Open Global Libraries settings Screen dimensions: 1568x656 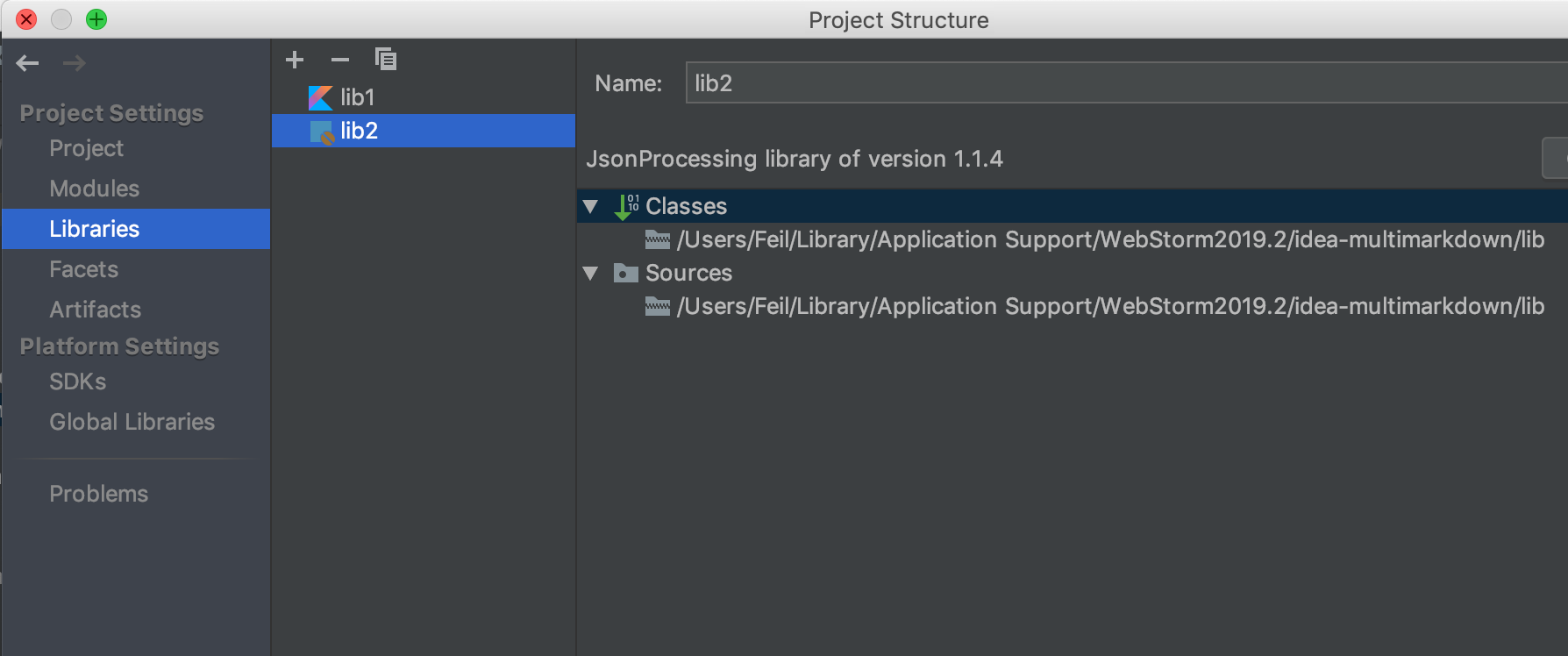(x=132, y=422)
